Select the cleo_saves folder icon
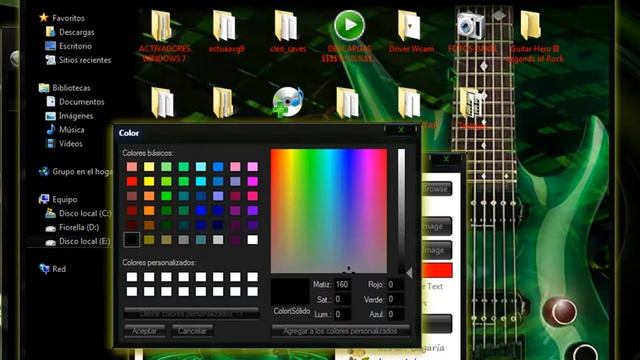640x360 pixels. (x=286, y=26)
